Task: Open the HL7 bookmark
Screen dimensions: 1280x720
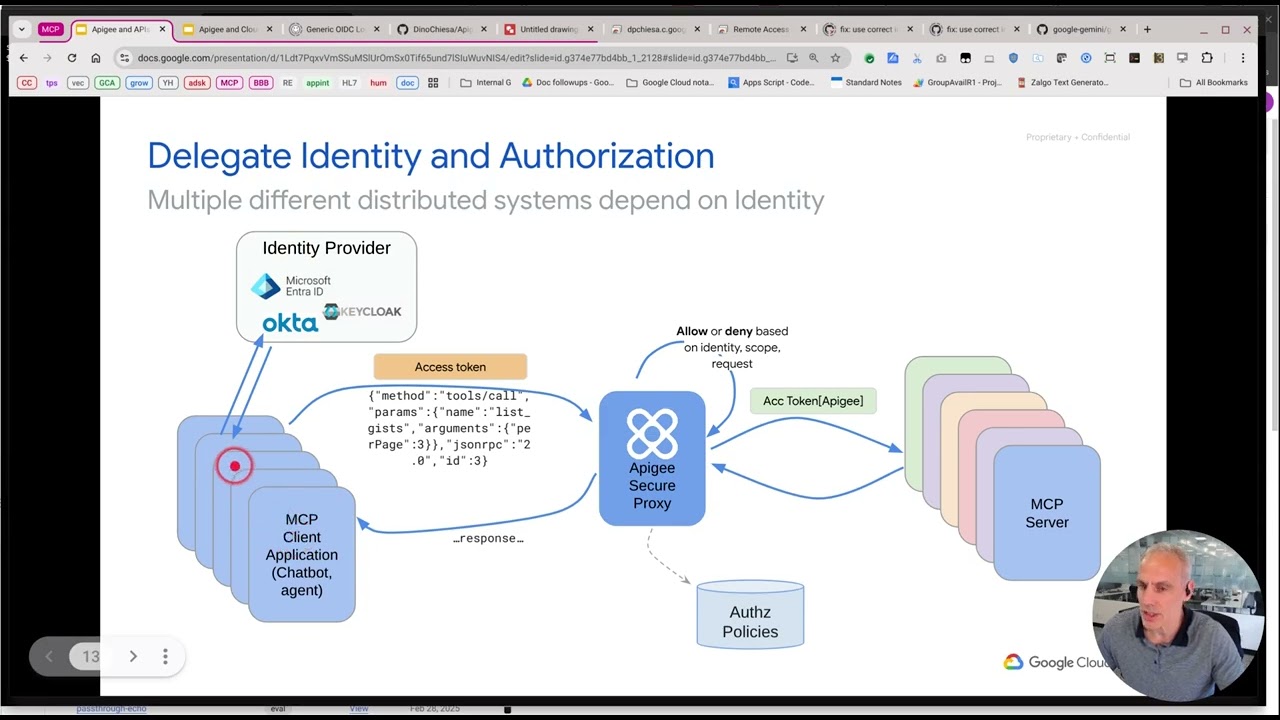Action: (x=349, y=83)
